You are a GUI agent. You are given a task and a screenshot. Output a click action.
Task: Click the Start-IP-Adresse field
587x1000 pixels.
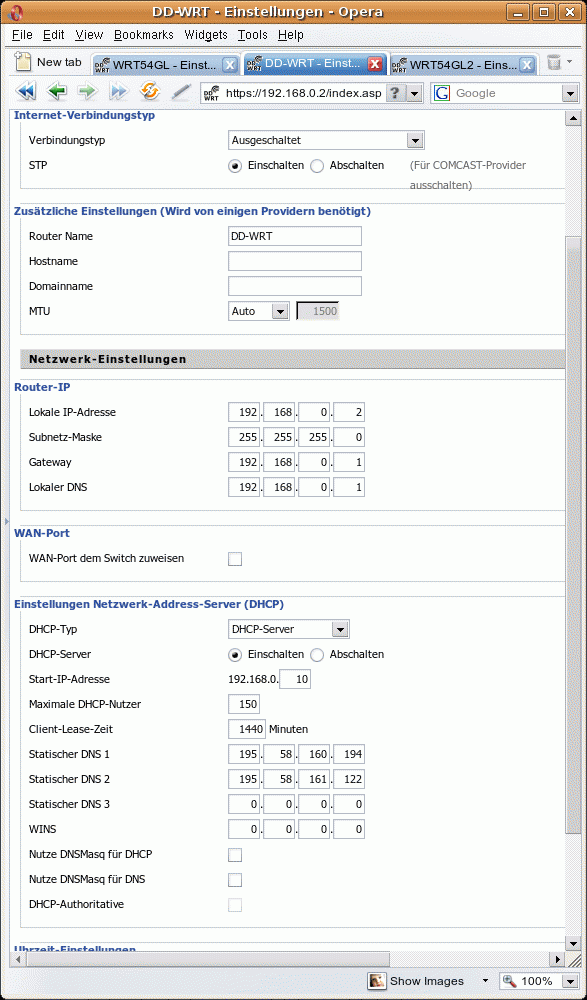295,680
